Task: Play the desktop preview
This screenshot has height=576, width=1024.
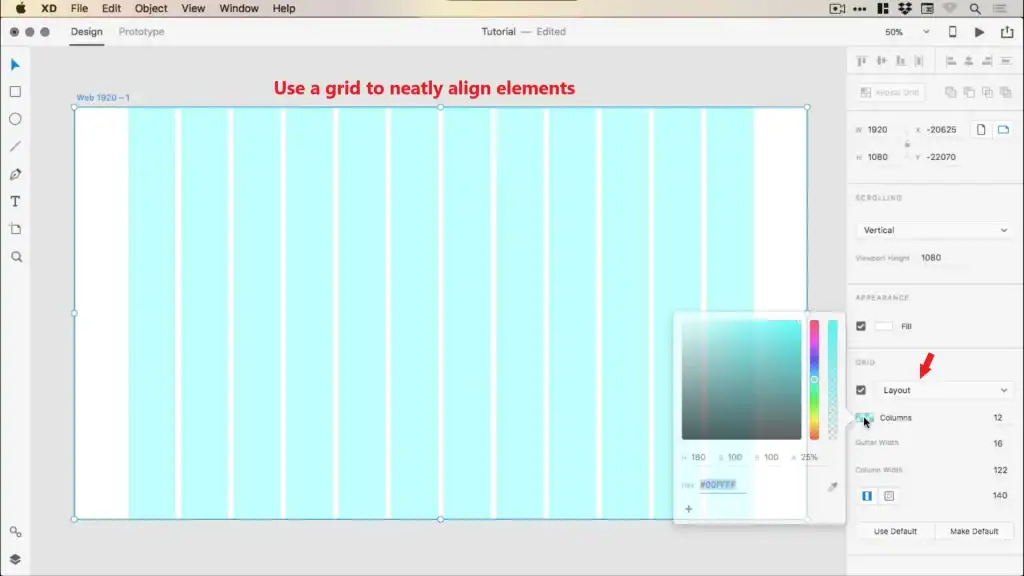Action: (x=979, y=32)
